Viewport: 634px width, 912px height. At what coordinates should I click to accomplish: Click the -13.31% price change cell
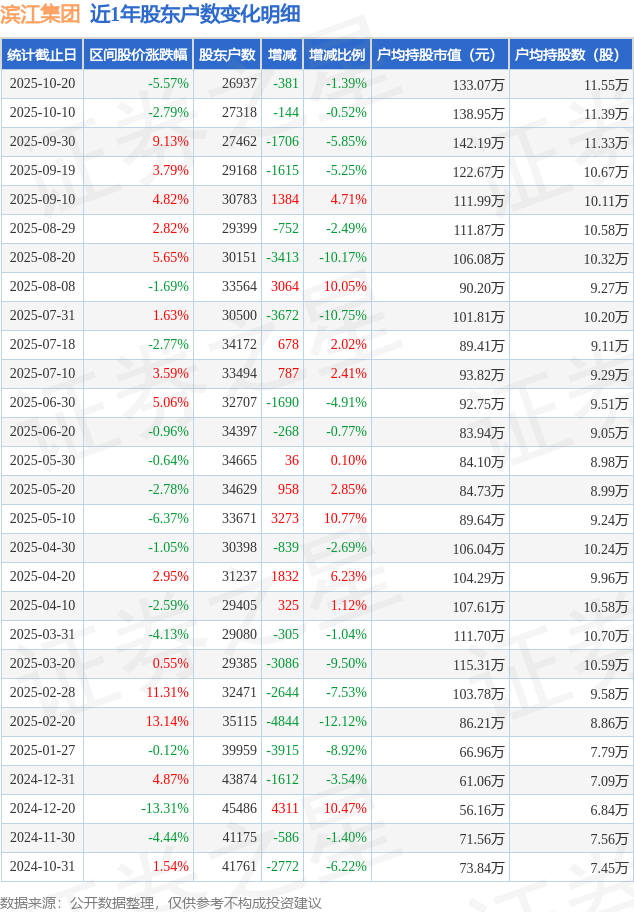tap(165, 809)
